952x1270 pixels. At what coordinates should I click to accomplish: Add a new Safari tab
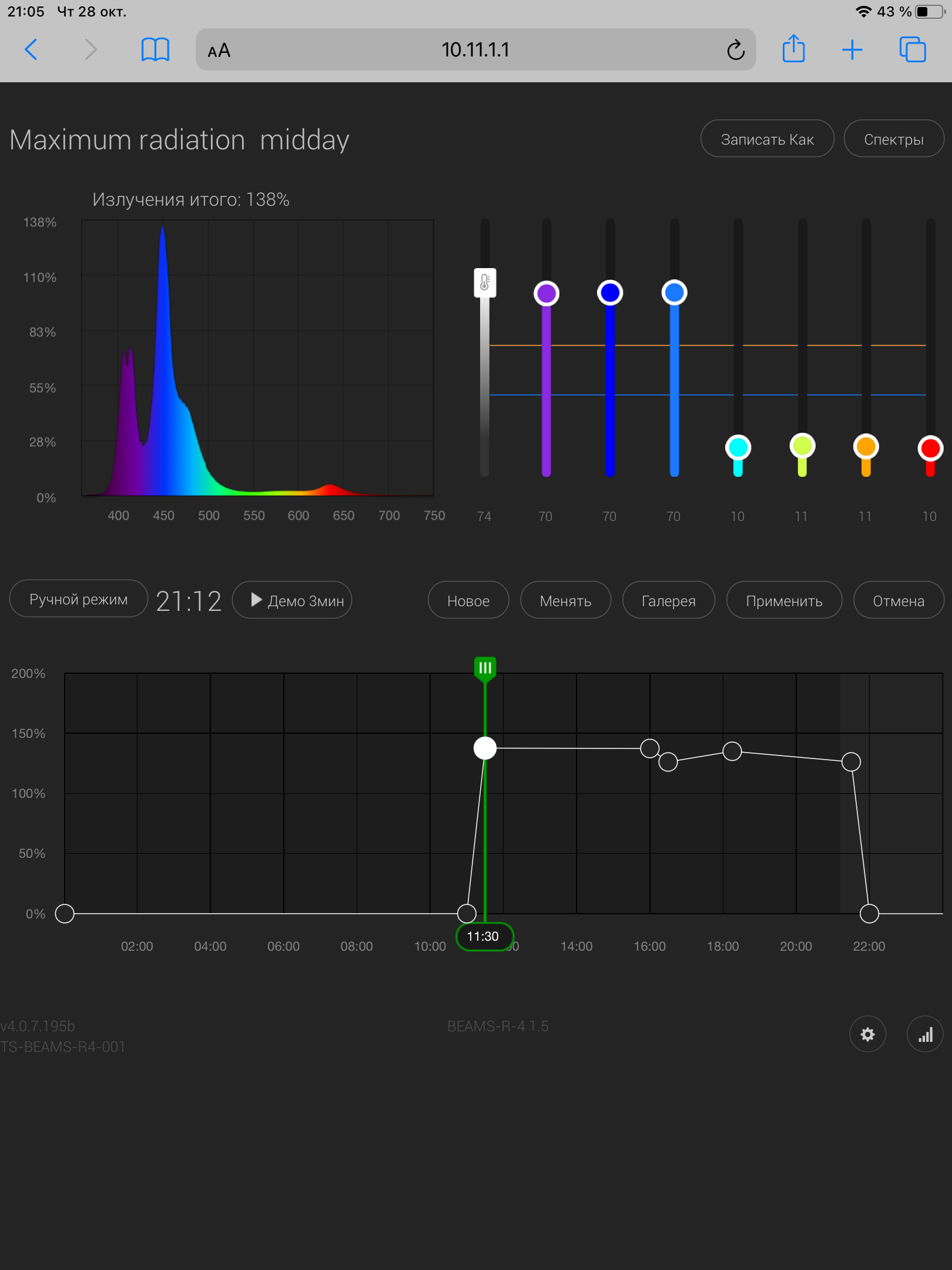tap(852, 49)
